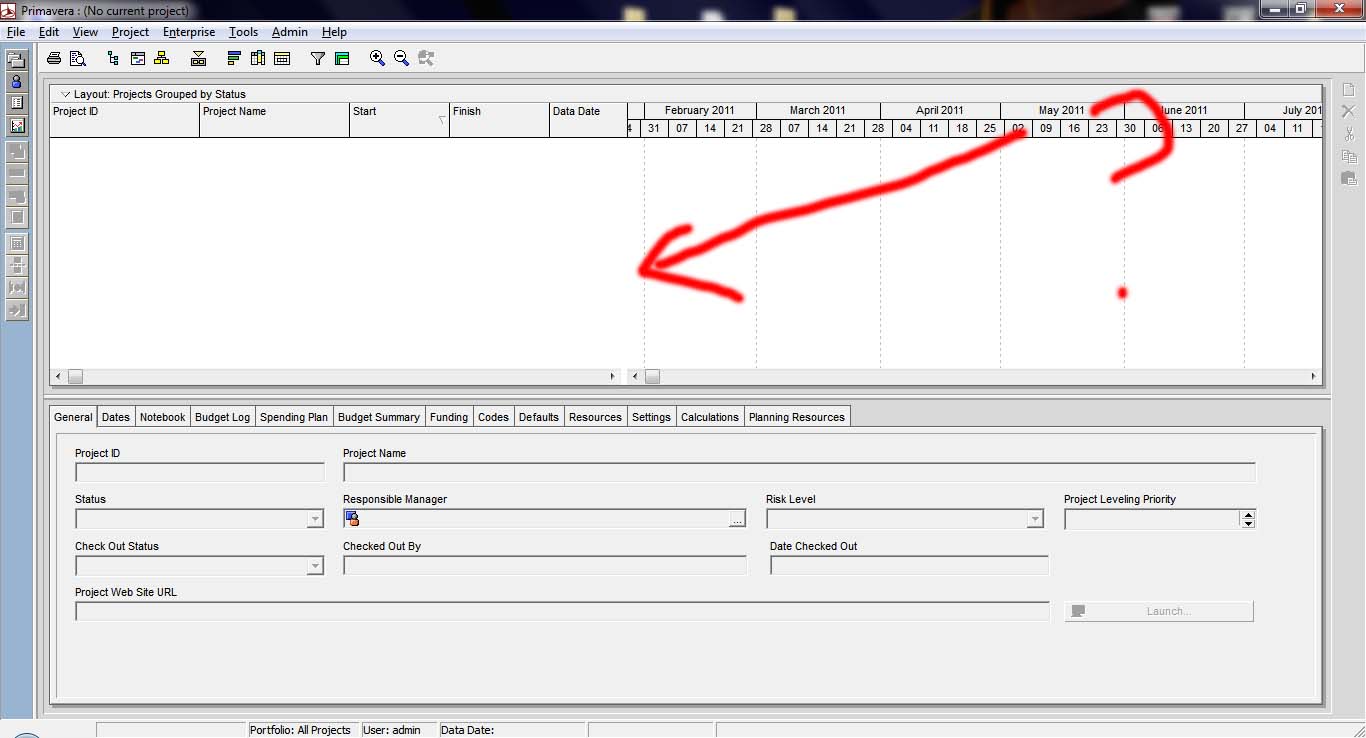
Task: Open the Timescale toolbar icon
Action: tap(282, 59)
